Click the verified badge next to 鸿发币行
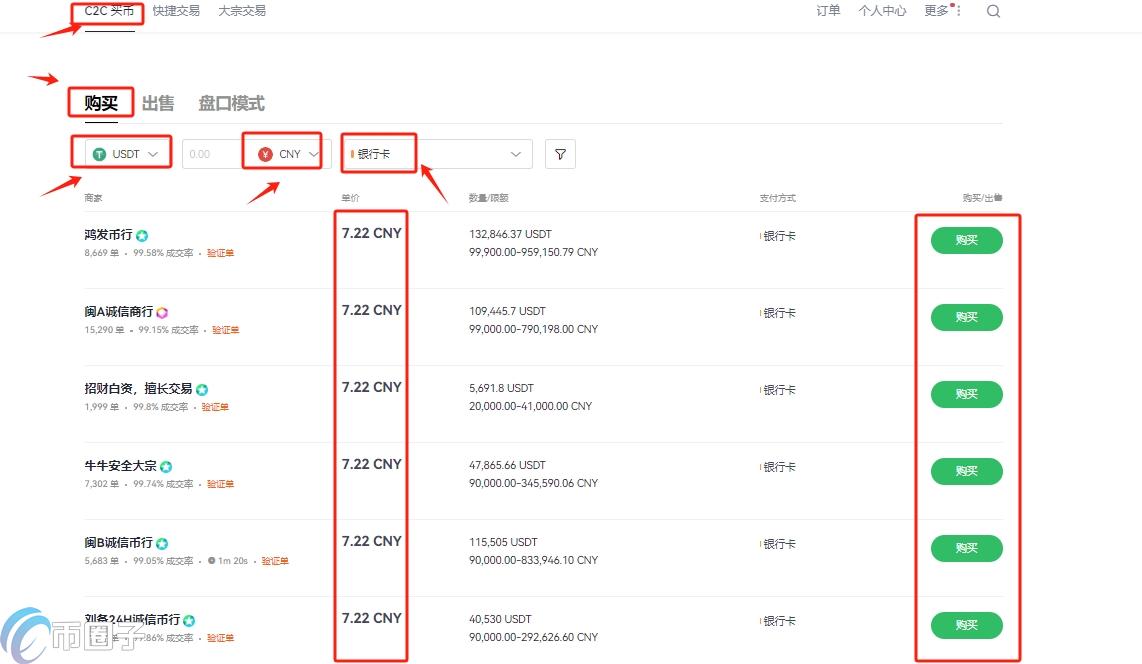Viewport: 1142px width, 664px height. tap(143, 234)
